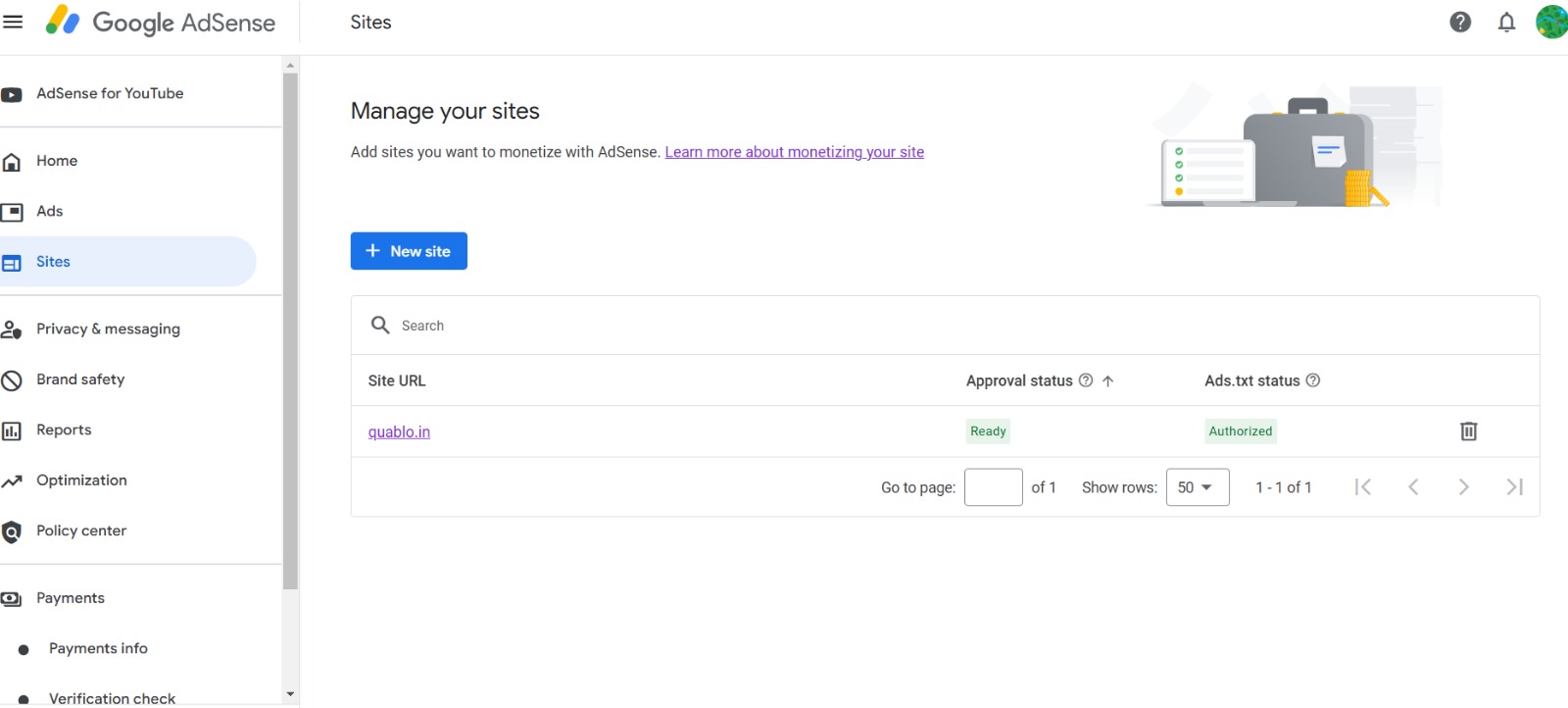1568x708 pixels.
Task: Delete quablo.in with the trash icon
Action: point(1468,430)
